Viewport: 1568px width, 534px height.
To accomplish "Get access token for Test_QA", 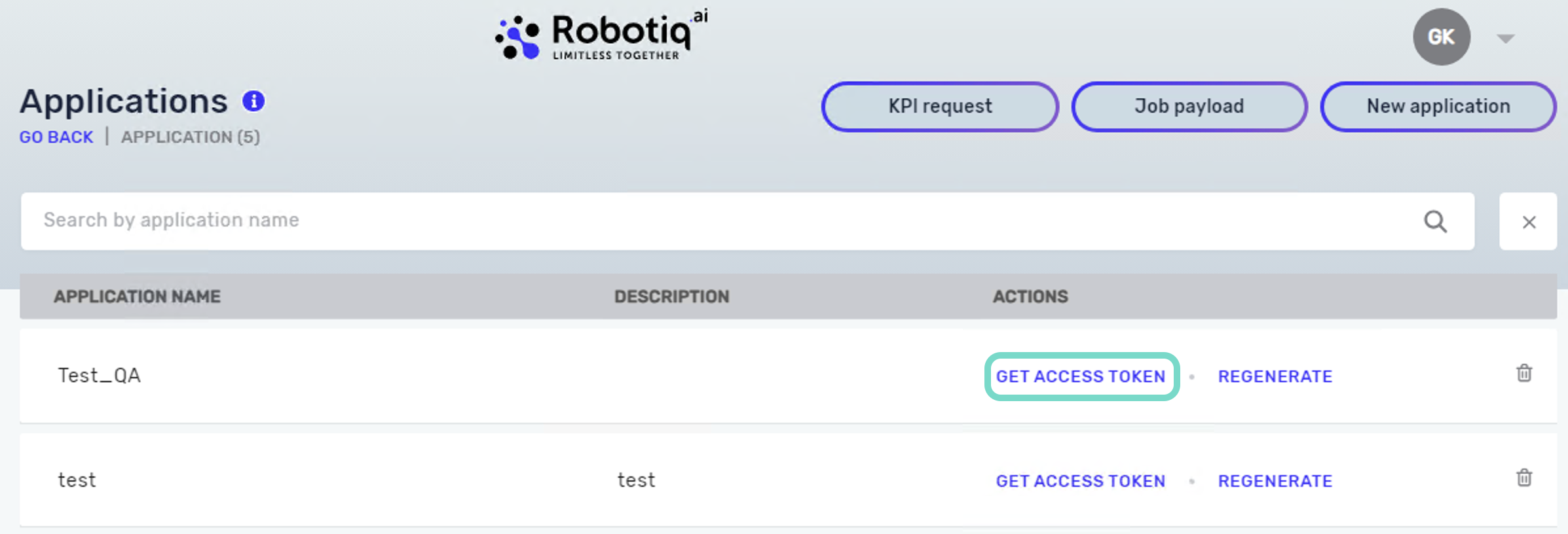I will coord(1081,376).
